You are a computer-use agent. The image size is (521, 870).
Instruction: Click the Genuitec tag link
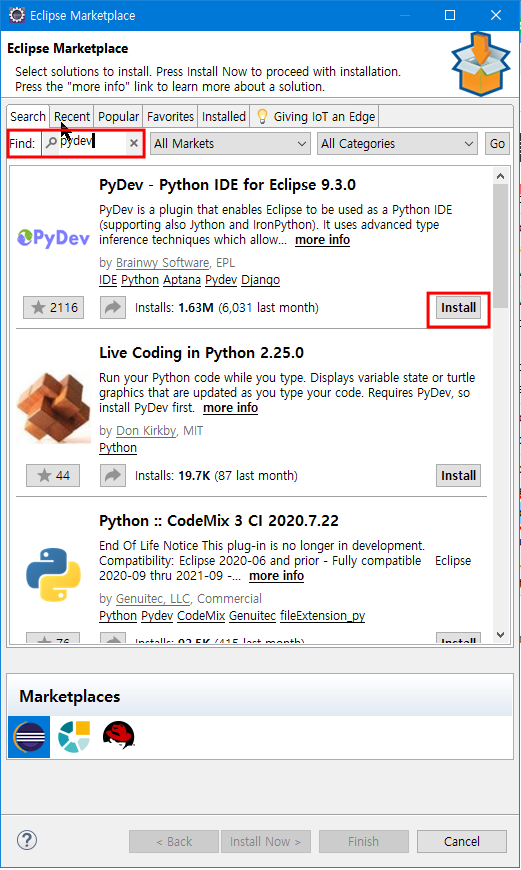point(252,615)
